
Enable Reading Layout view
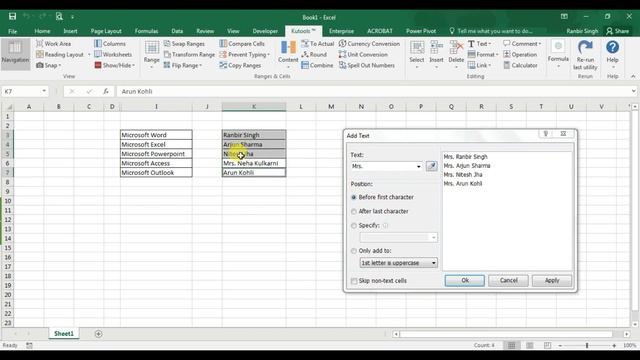click(x=60, y=54)
